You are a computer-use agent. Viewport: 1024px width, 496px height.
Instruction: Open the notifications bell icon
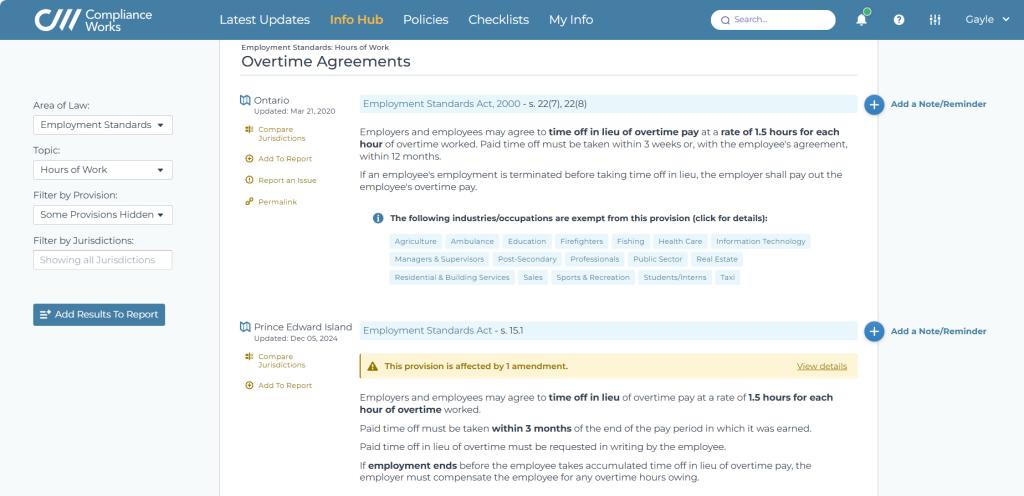tap(861, 20)
